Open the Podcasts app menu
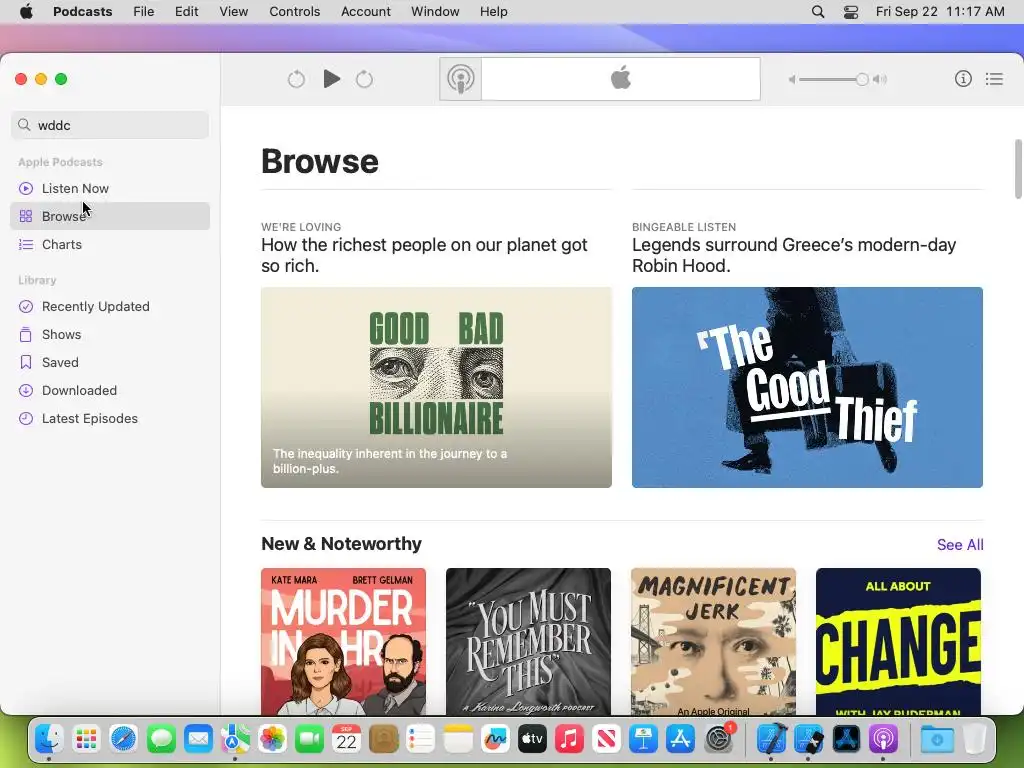Screen dimensions: 1024x768 coord(82,12)
